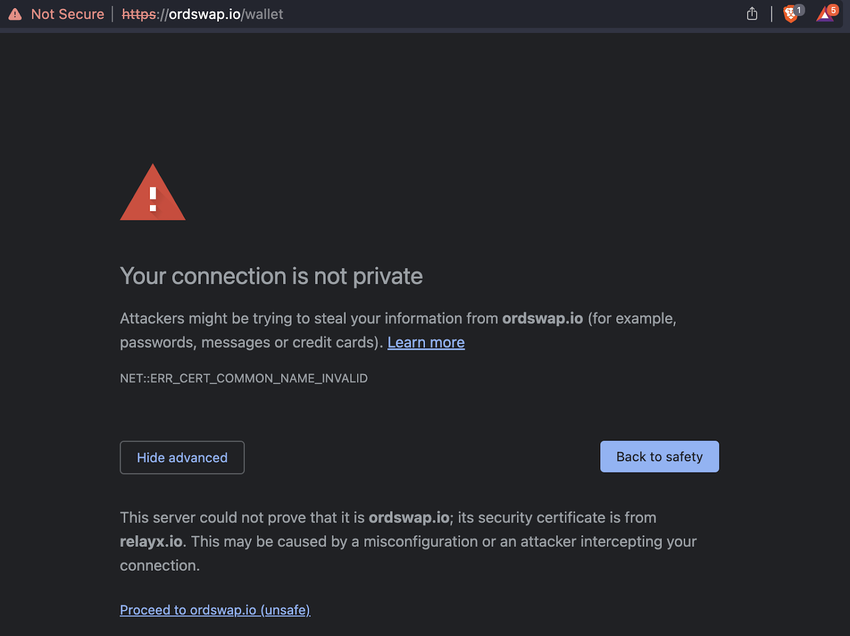
Task: Click the bold relayx.io certificate name
Action: 151,541
